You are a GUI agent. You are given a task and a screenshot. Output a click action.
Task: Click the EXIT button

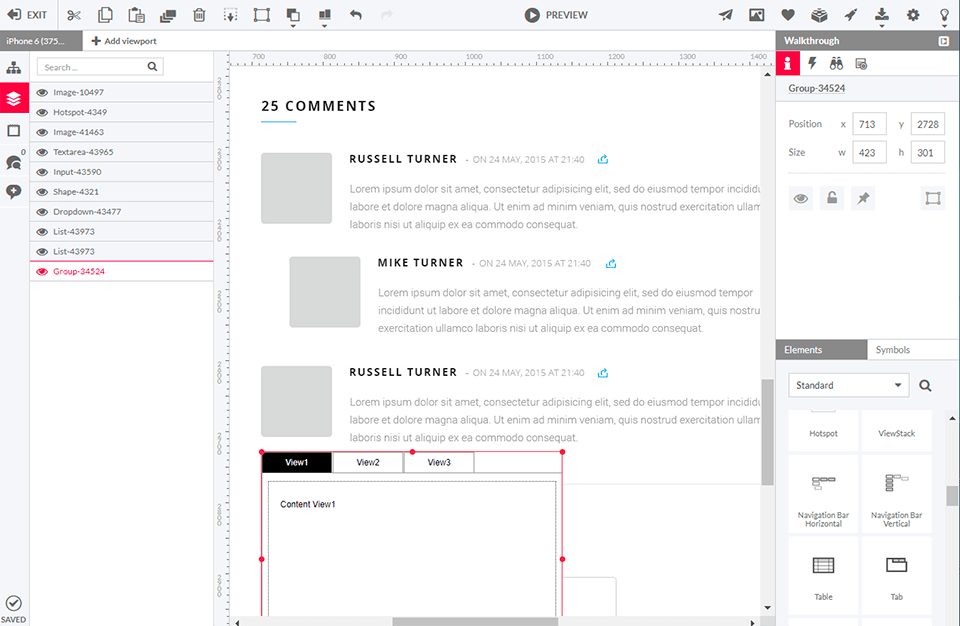pyautogui.click(x=24, y=14)
